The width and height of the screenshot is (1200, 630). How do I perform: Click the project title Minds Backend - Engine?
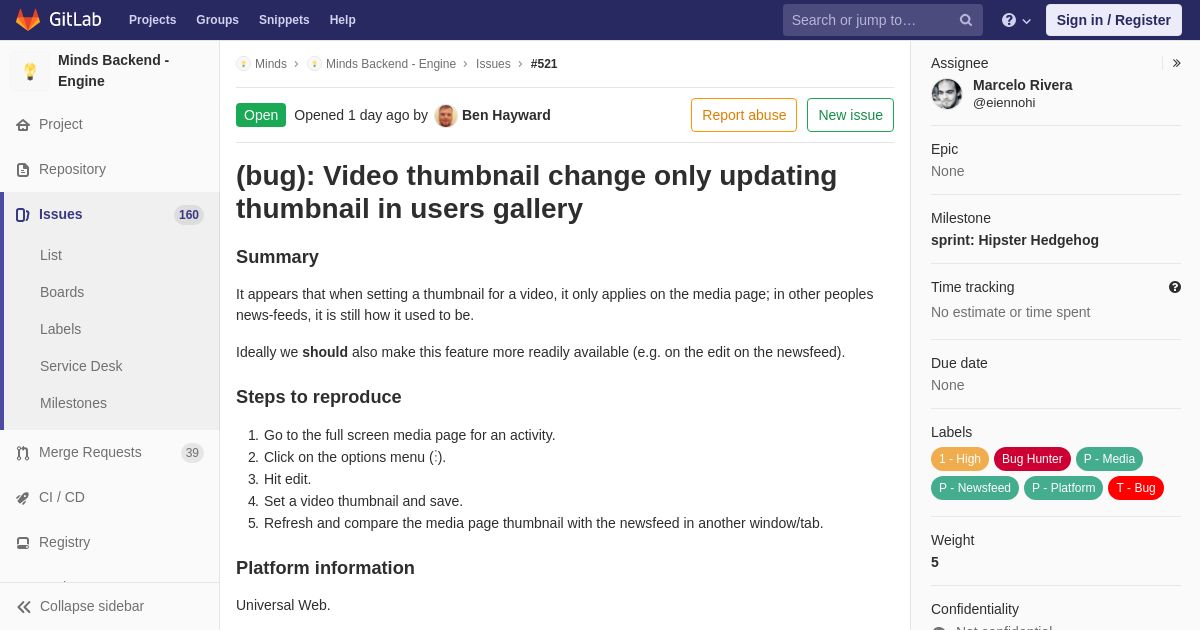tap(114, 71)
